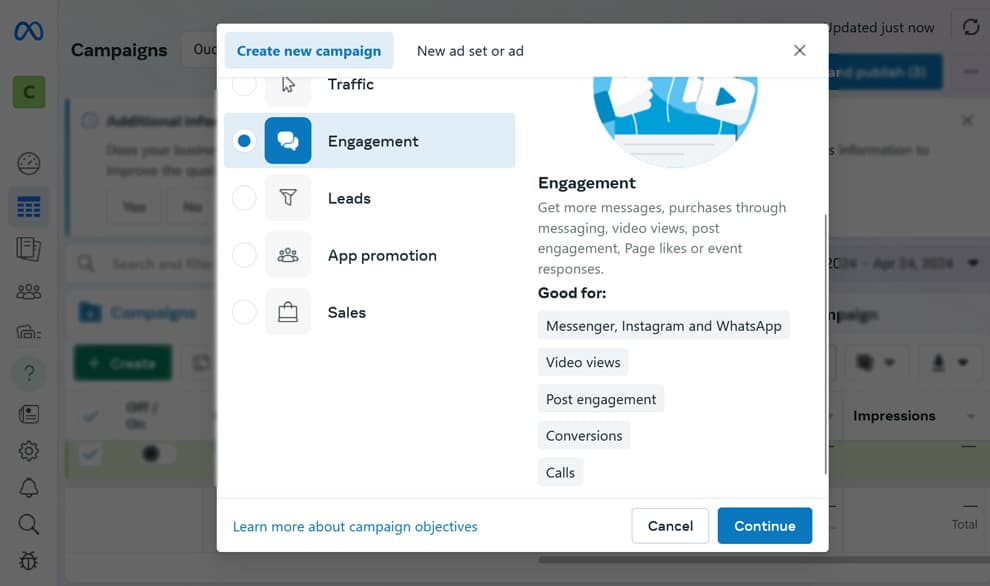Switch to New ad set or ad tab

[470, 51]
